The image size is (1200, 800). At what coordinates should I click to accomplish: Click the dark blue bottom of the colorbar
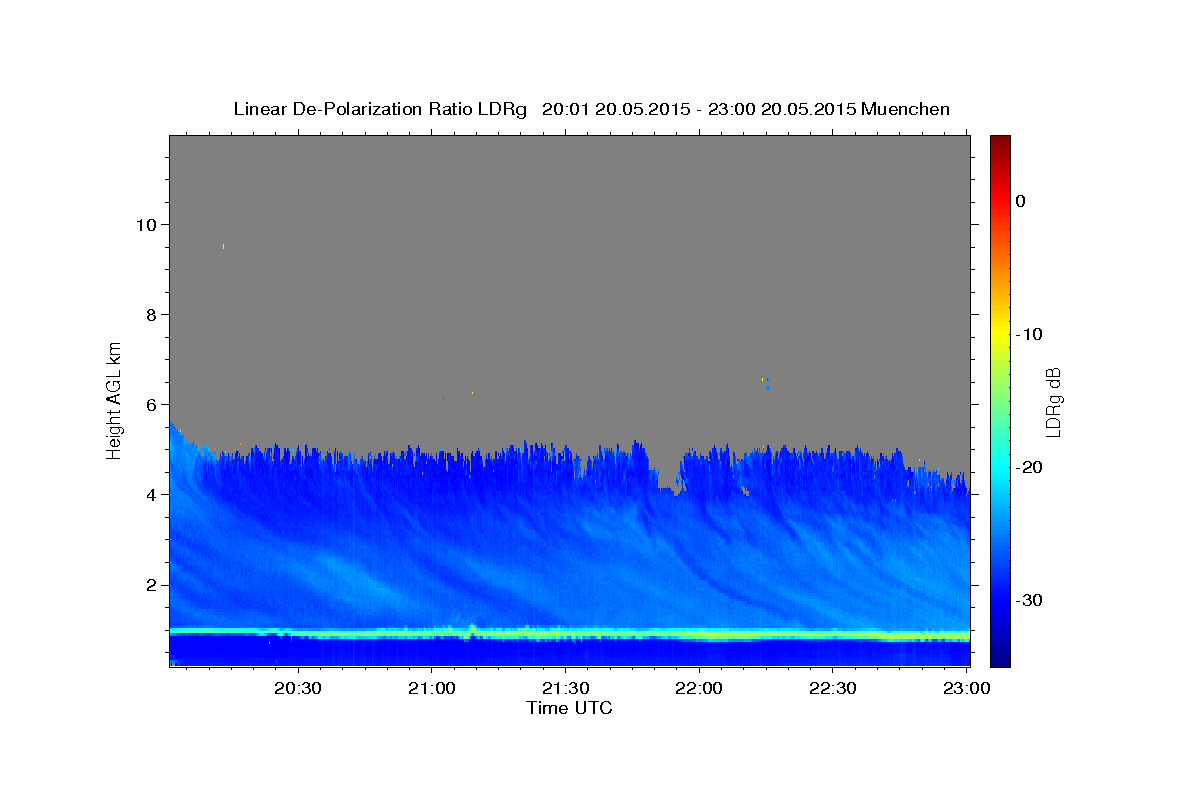1000,655
